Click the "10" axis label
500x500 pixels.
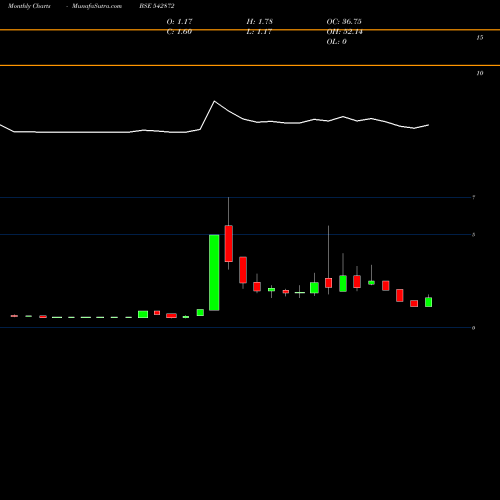(x=480, y=73)
